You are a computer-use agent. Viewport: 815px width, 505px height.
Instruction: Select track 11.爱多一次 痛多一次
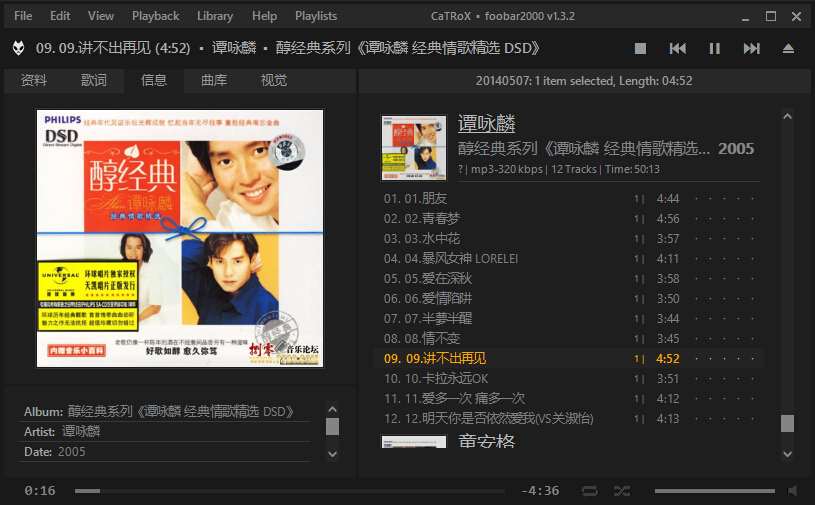[569, 398]
